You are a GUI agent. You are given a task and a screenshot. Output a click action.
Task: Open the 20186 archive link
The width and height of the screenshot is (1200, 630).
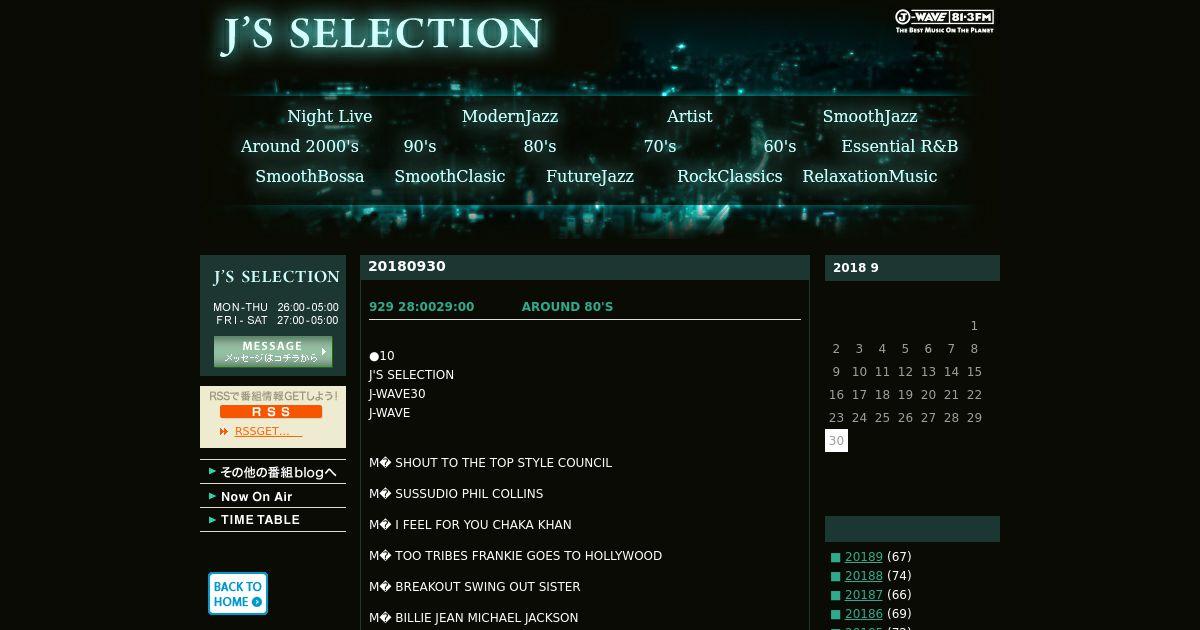click(x=864, y=614)
